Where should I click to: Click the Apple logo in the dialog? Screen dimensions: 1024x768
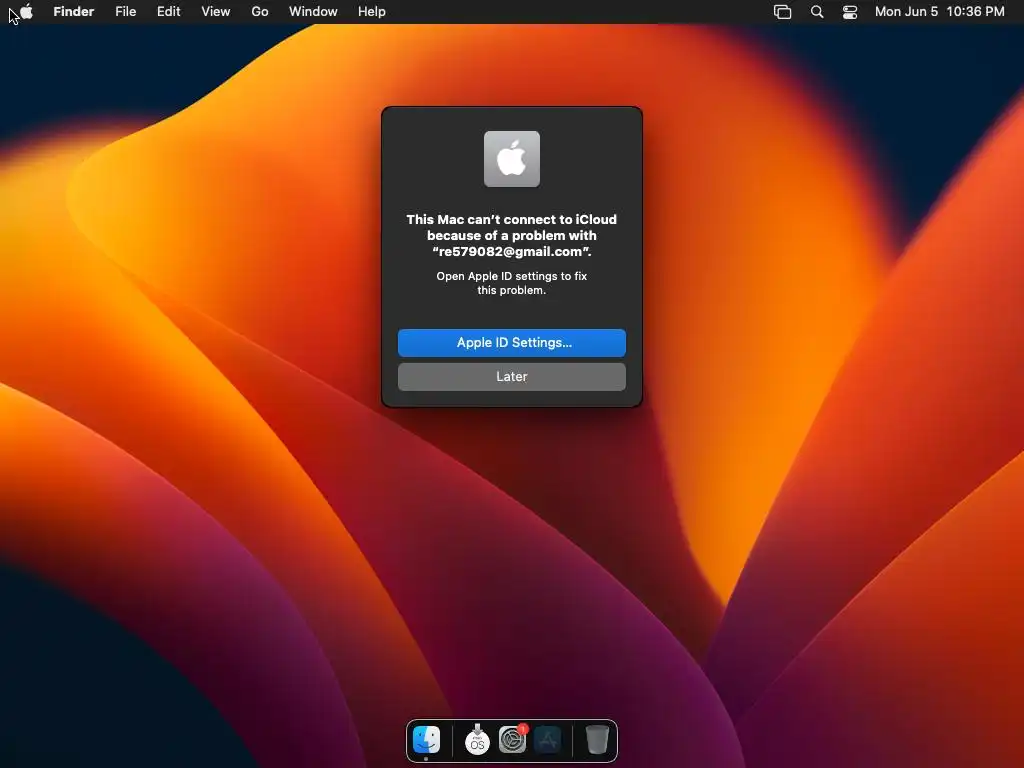tap(512, 159)
